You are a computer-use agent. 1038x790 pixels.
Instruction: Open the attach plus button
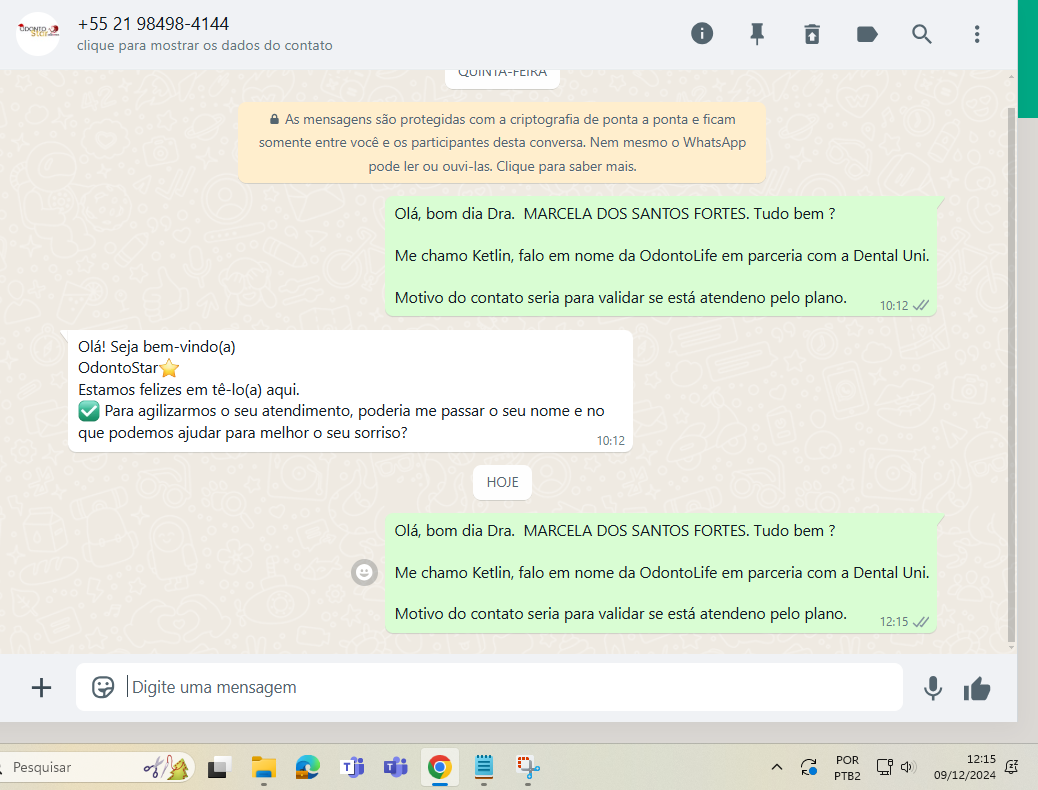point(41,687)
